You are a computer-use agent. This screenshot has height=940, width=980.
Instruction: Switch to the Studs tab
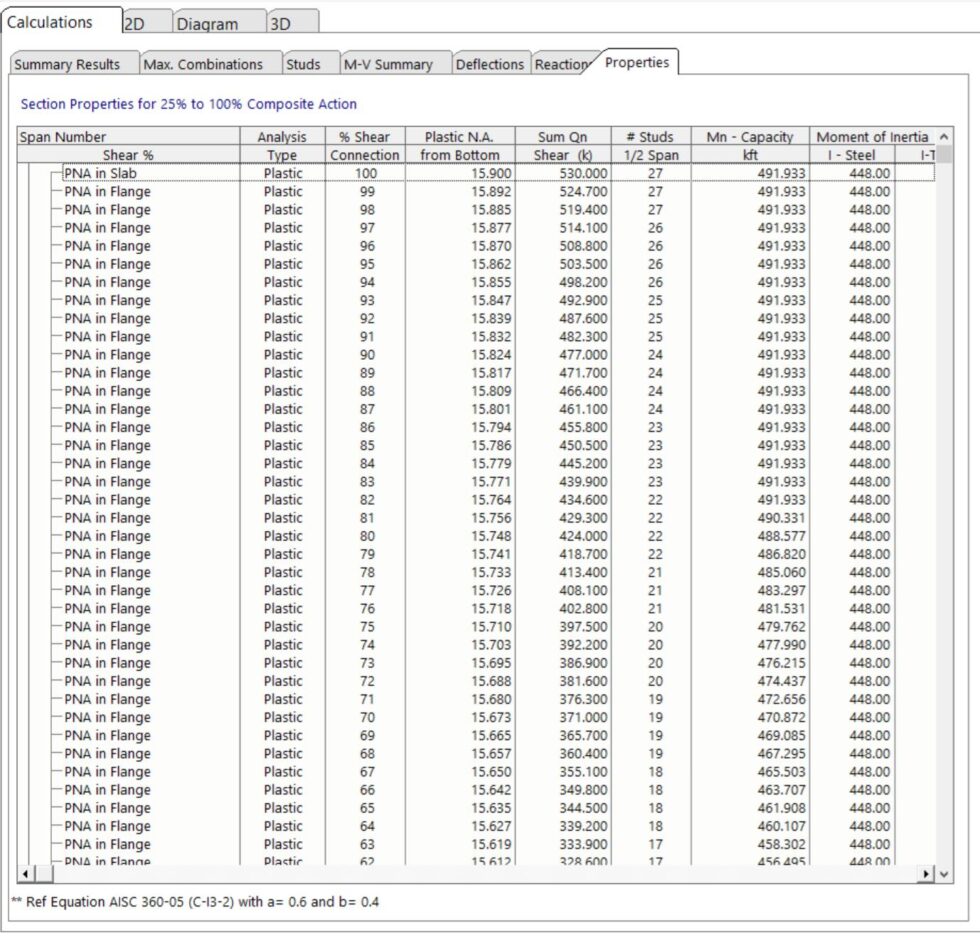point(303,64)
